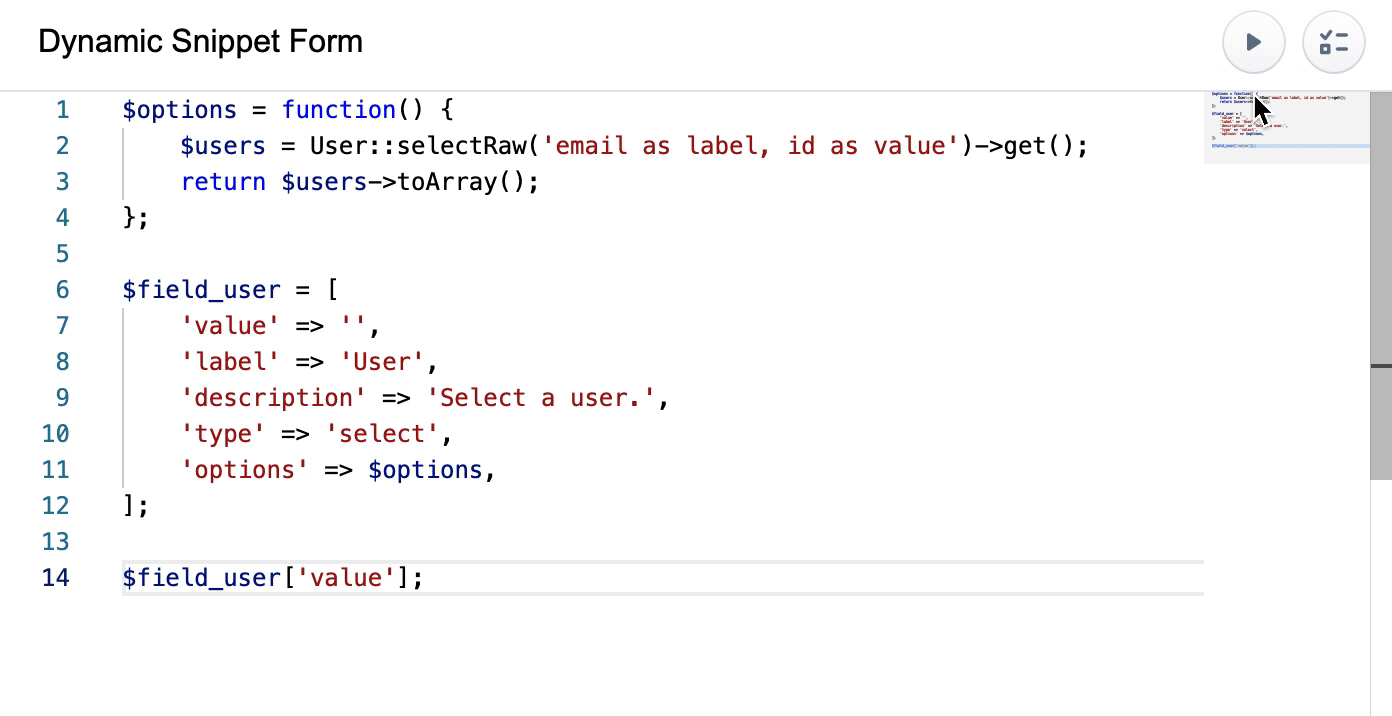Click line number 1 in the gutter

coord(62,110)
